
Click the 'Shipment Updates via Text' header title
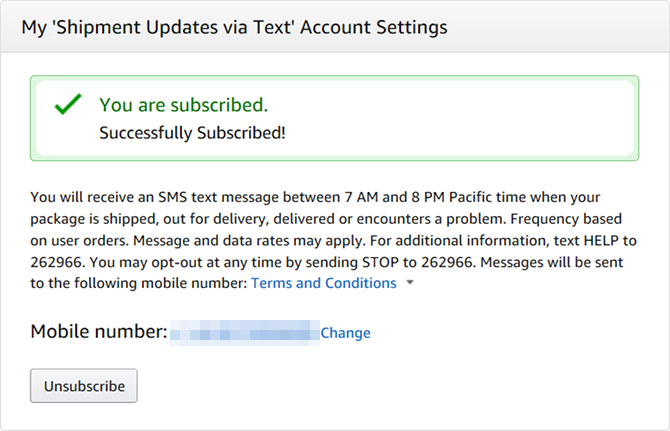[234, 26]
